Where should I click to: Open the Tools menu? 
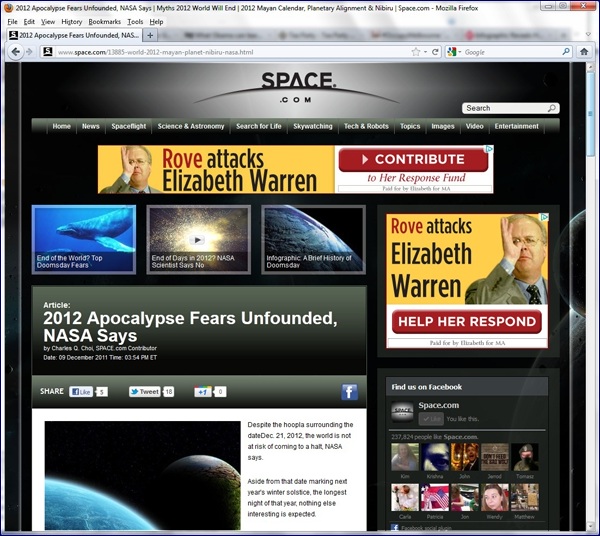(x=135, y=22)
